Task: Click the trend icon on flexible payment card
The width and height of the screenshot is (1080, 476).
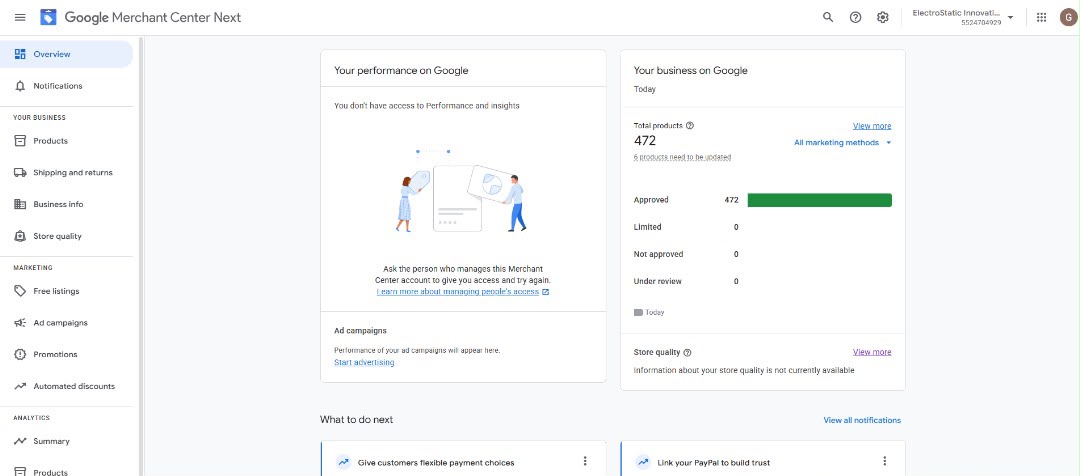Action: (x=343, y=462)
